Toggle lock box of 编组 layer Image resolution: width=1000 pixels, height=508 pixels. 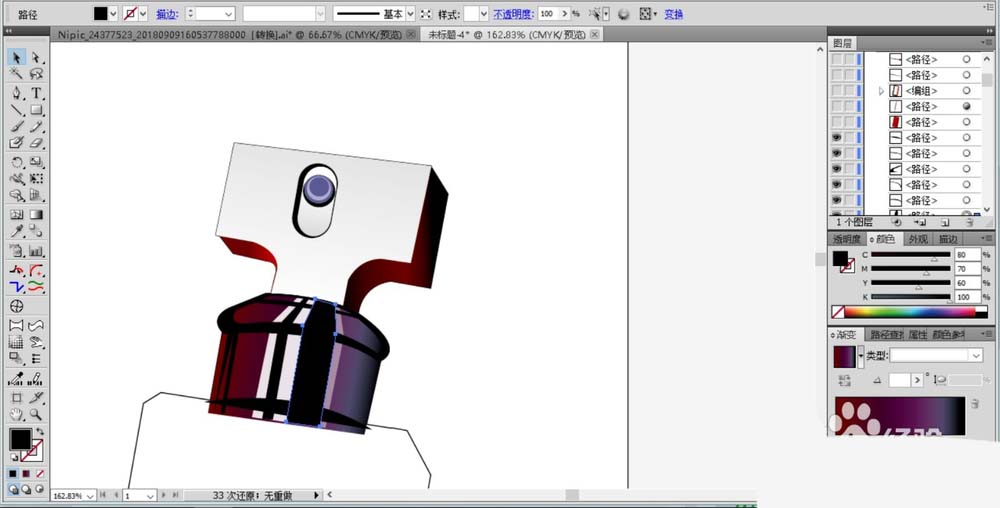[849, 91]
